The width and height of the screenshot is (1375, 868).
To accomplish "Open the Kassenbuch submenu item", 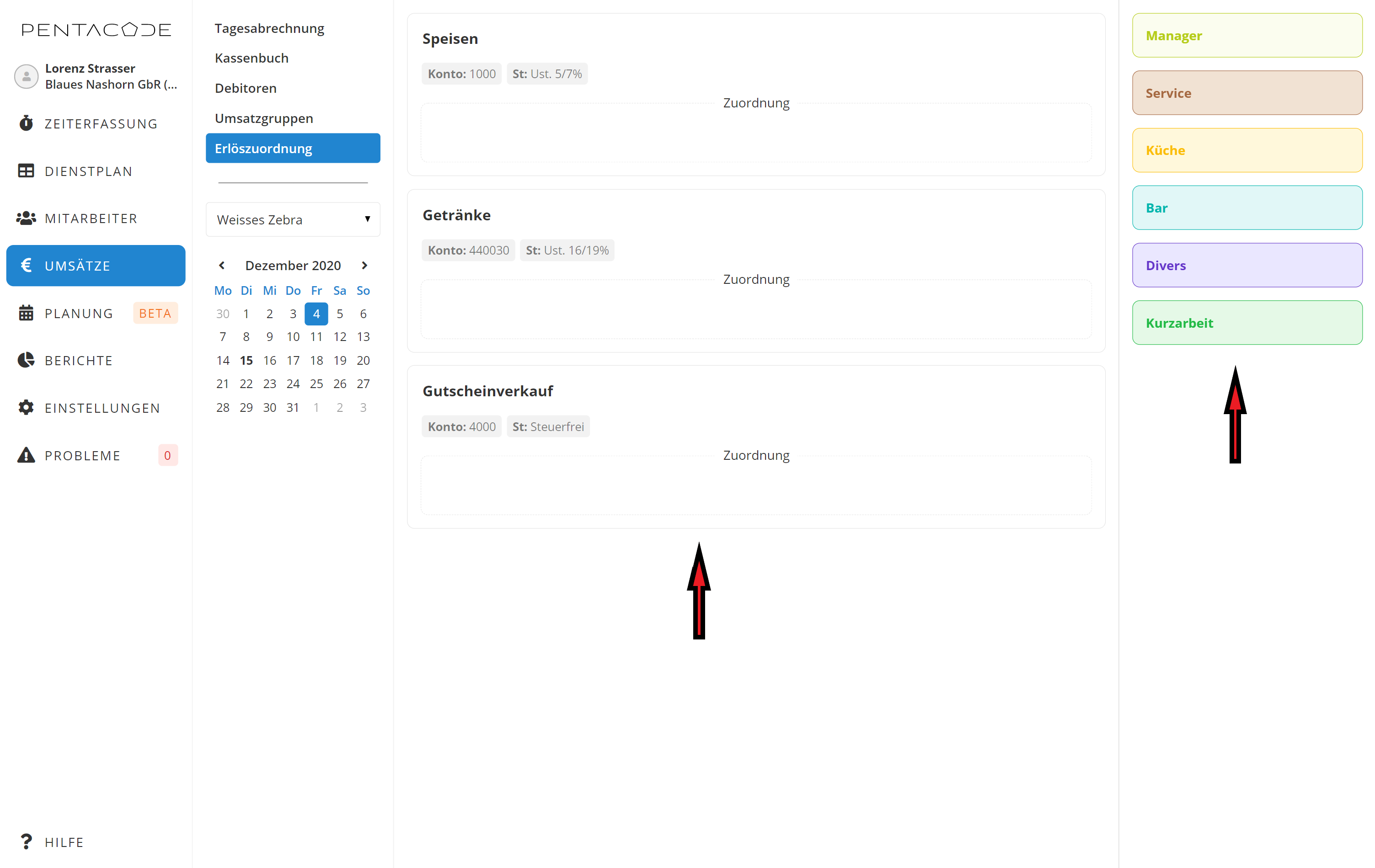I will [x=251, y=58].
